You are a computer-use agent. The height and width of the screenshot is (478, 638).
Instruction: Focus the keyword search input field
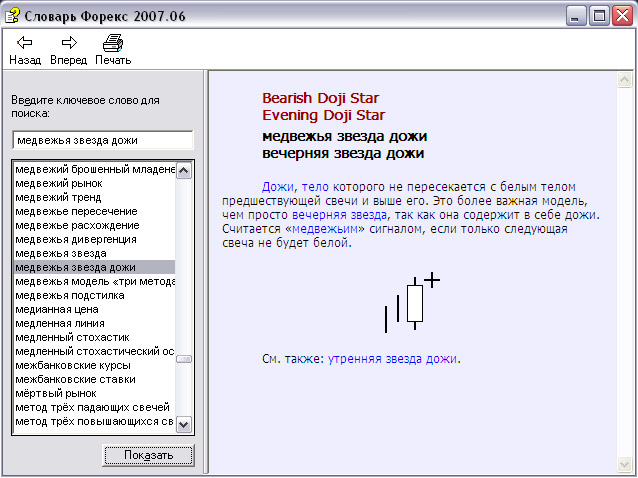pyautogui.click(x=103, y=140)
